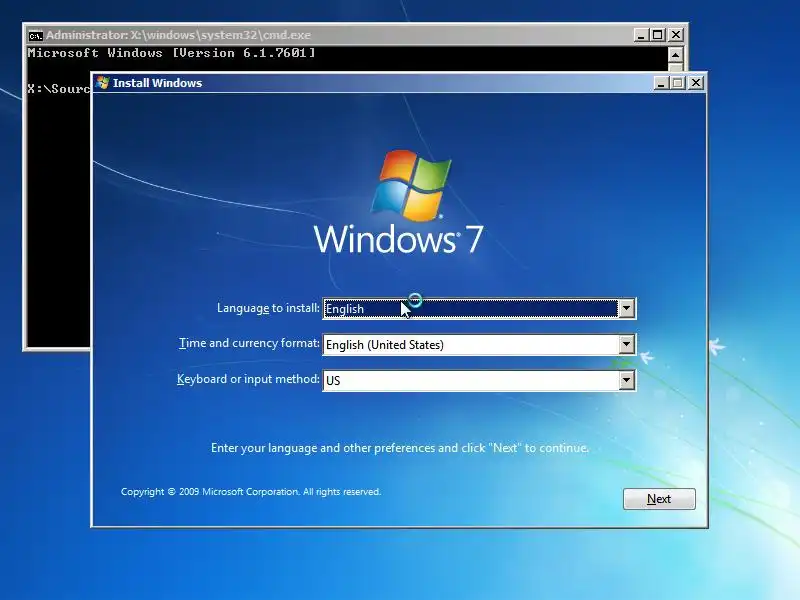Click the "Keyboard or input method:" label
800x600 pixels.
click(x=248, y=379)
